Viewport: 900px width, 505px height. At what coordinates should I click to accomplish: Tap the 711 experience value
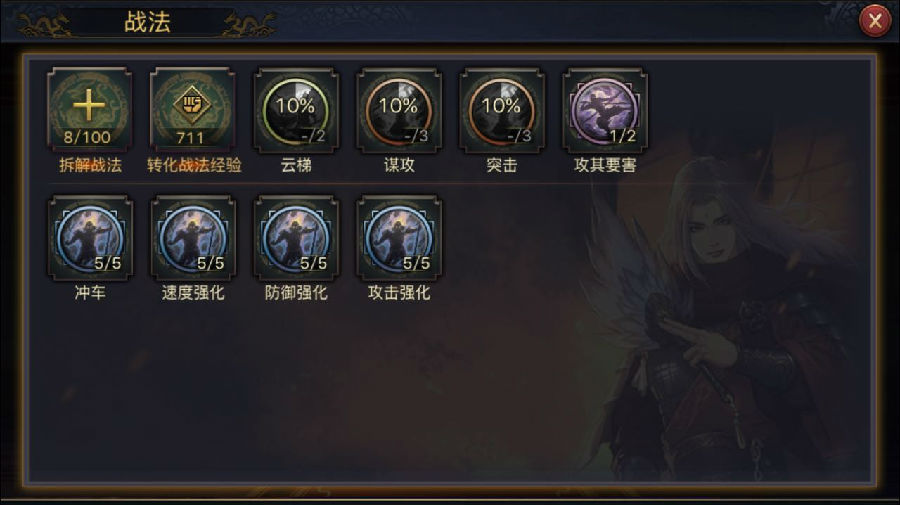pyautogui.click(x=190, y=138)
